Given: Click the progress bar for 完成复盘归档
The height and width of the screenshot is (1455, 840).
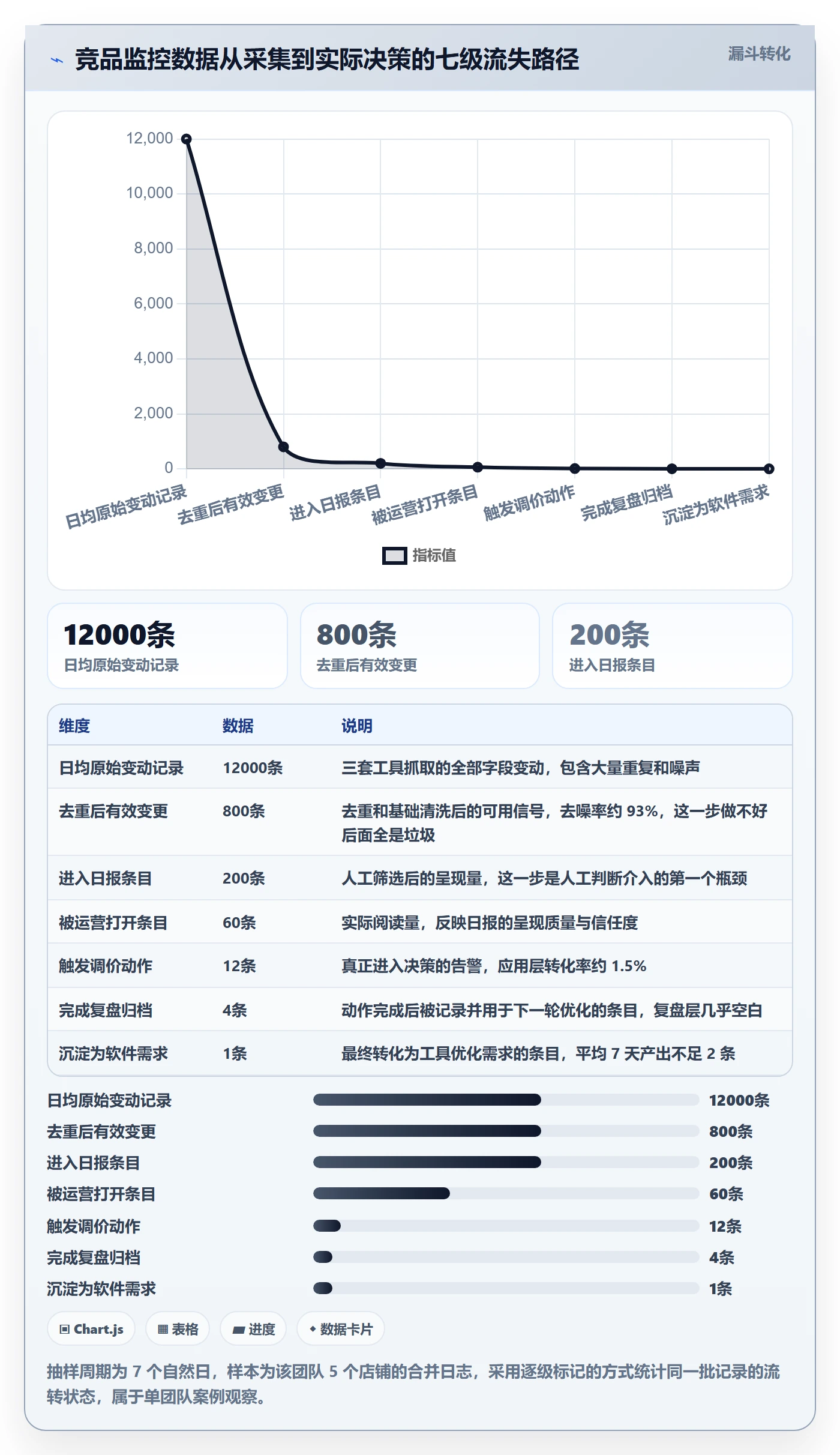Looking at the screenshot, I should [506, 1257].
